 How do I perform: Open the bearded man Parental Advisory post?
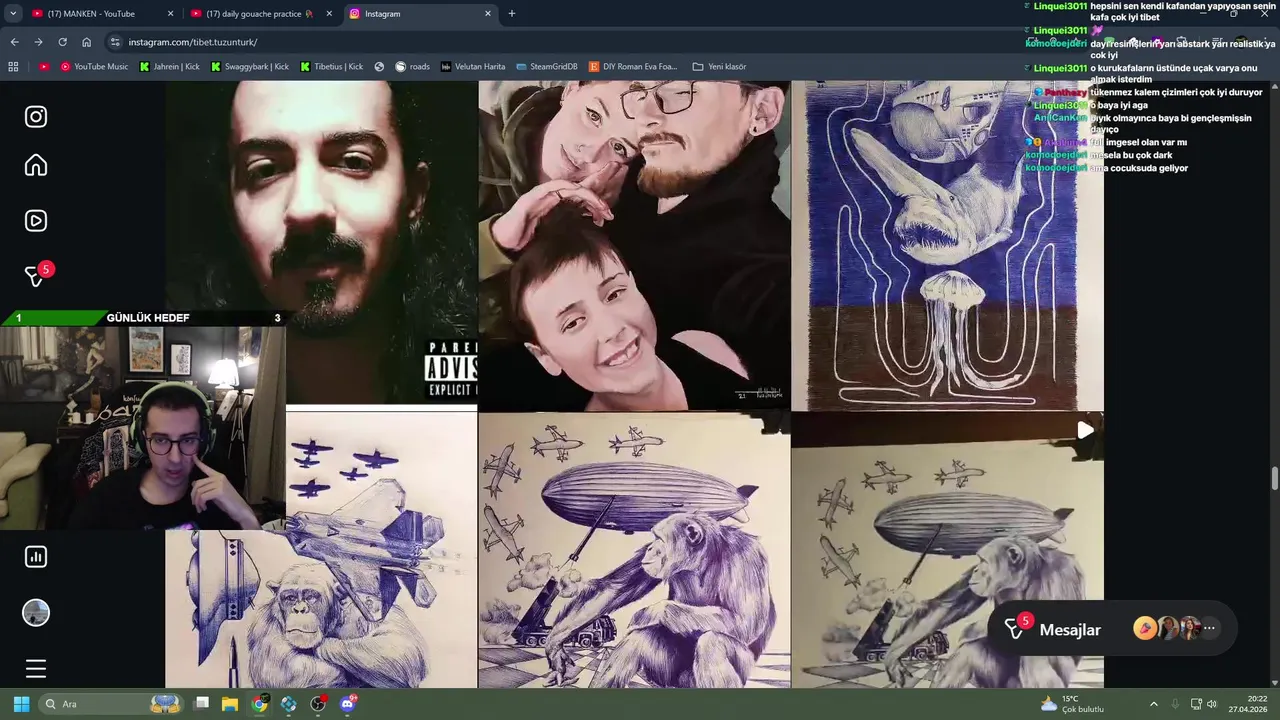tap(321, 242)
